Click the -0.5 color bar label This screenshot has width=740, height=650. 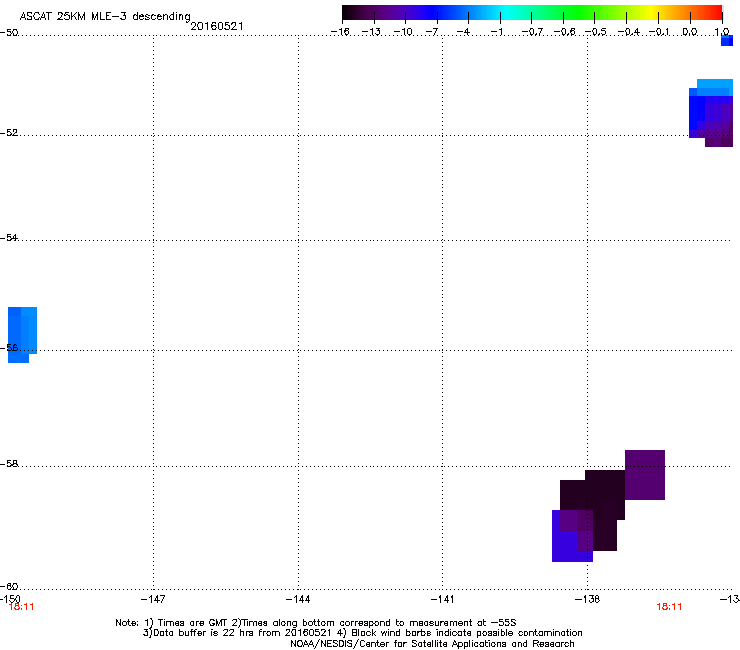(596, 32)
